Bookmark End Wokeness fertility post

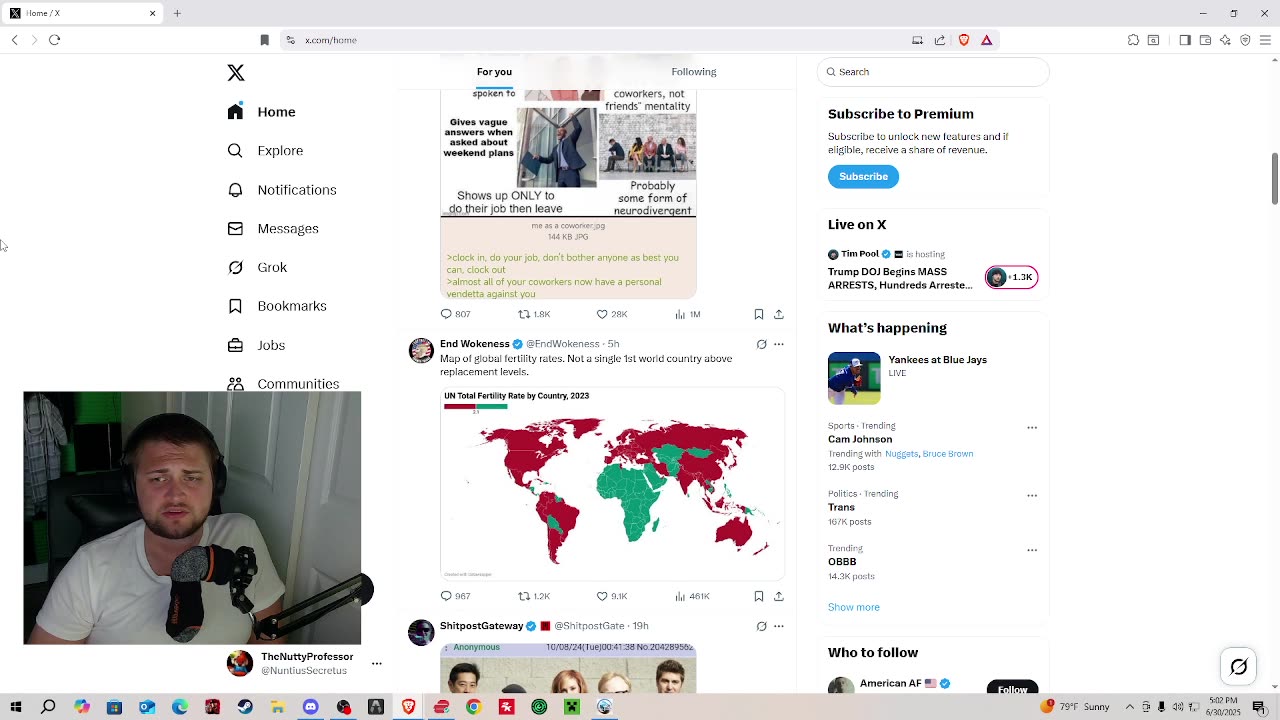point(759,596)
